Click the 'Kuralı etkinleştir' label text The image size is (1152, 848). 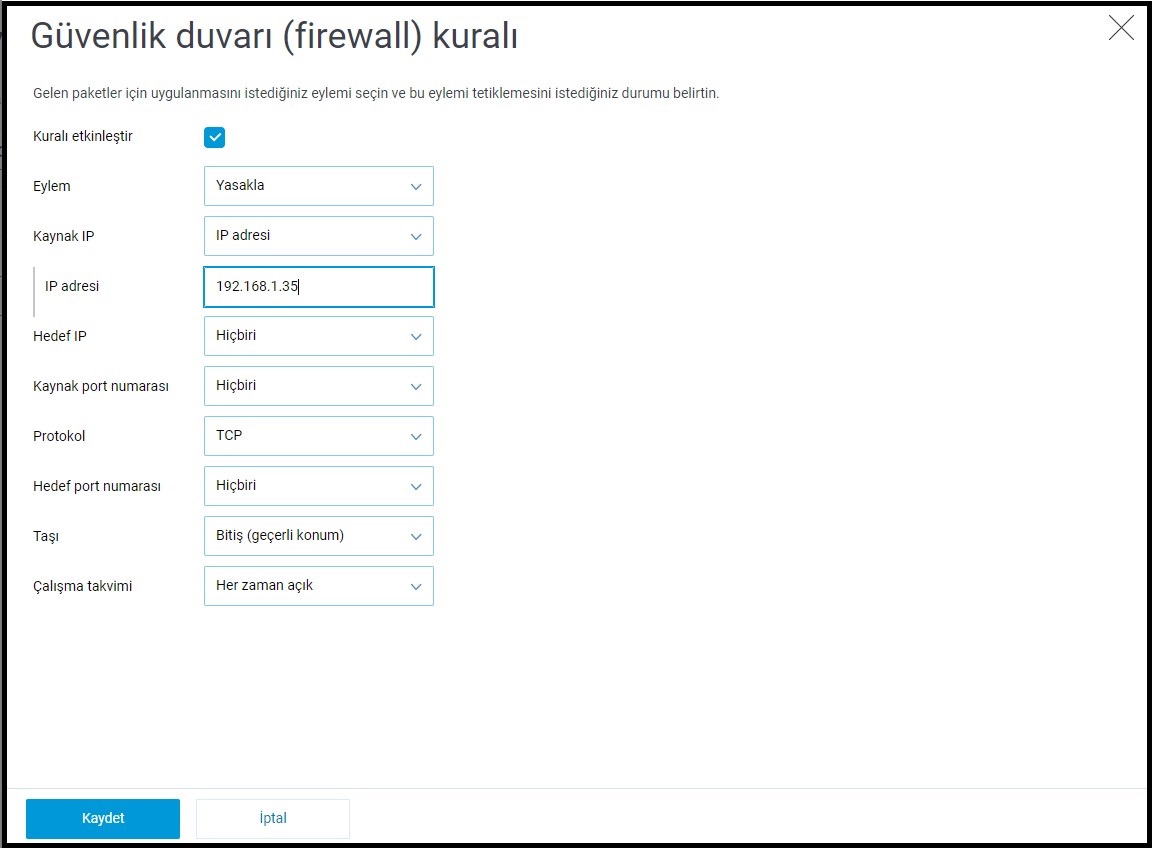(x=83, y=136)
